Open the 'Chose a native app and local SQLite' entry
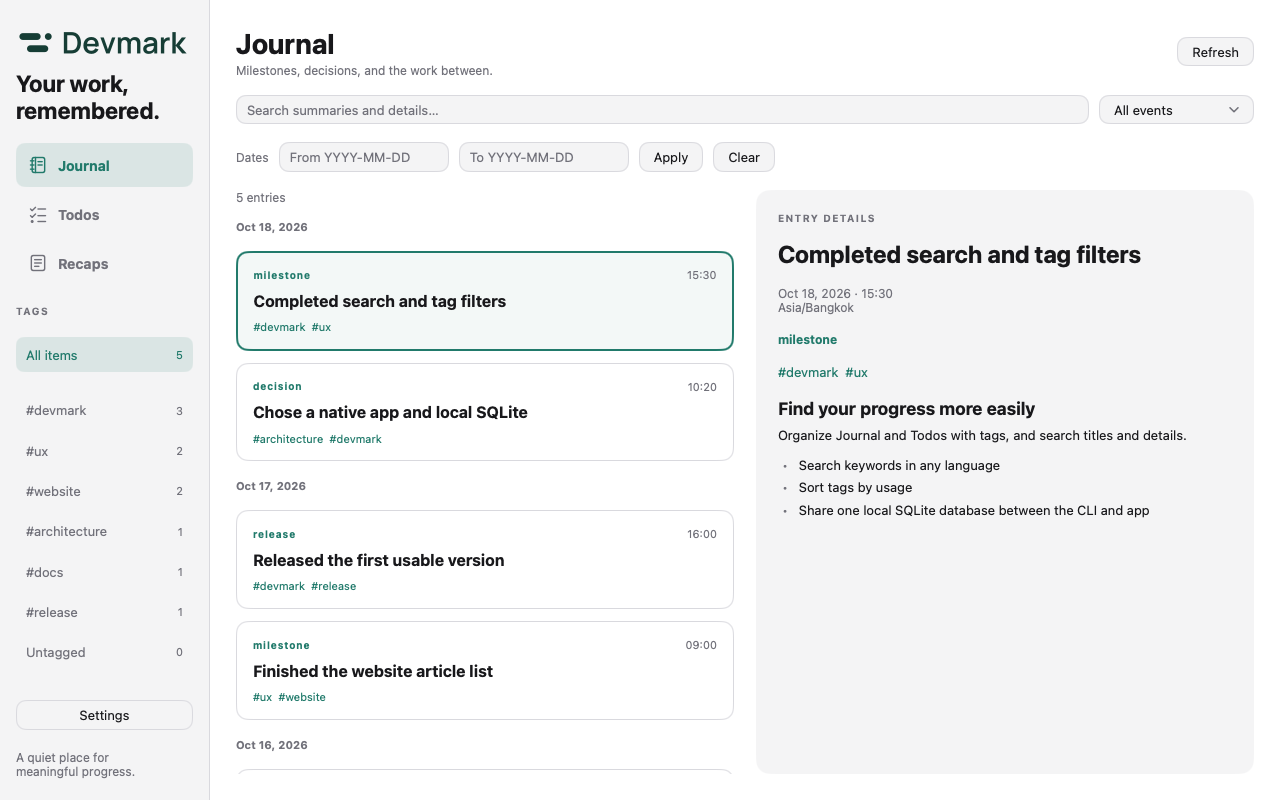This screenshot has height=800, width=1280. pos(485,412)
